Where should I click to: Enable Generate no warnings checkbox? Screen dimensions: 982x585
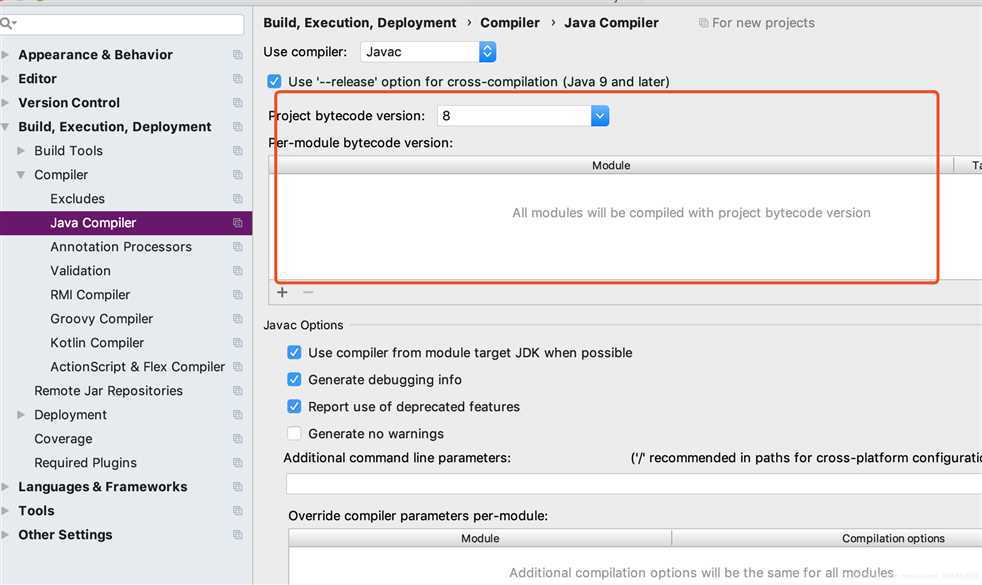click(x=294, y=433)
